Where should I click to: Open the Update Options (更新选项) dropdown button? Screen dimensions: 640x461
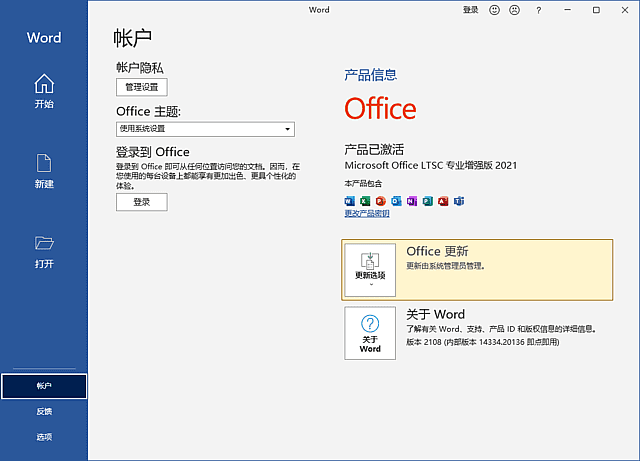370,270
